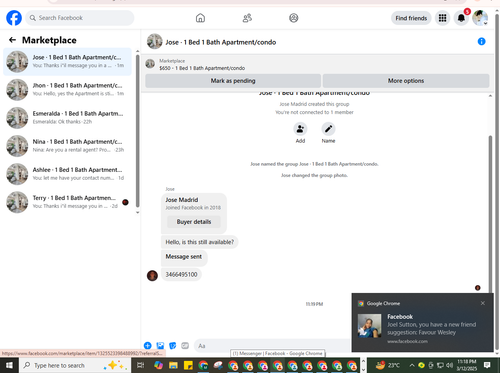
Task: Open the Facebook home icon
Action: click(x=200, y=18)
